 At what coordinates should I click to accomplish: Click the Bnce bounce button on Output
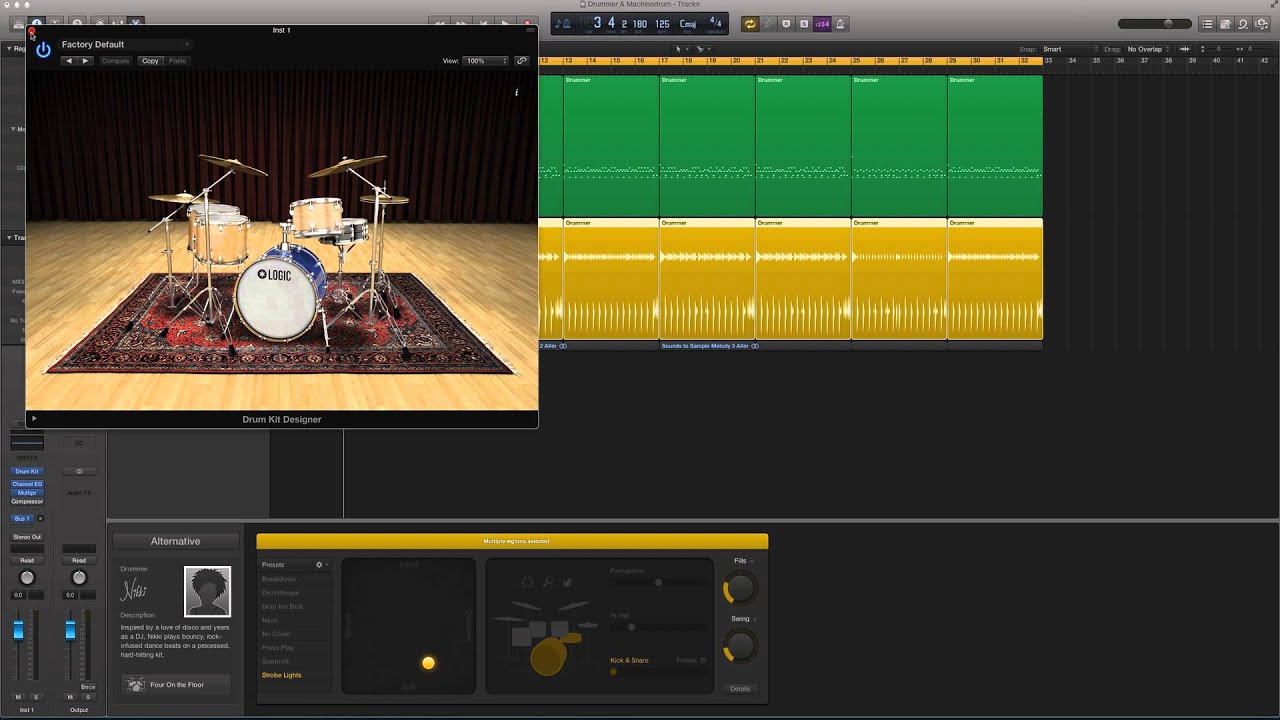[x=88, y=687]
